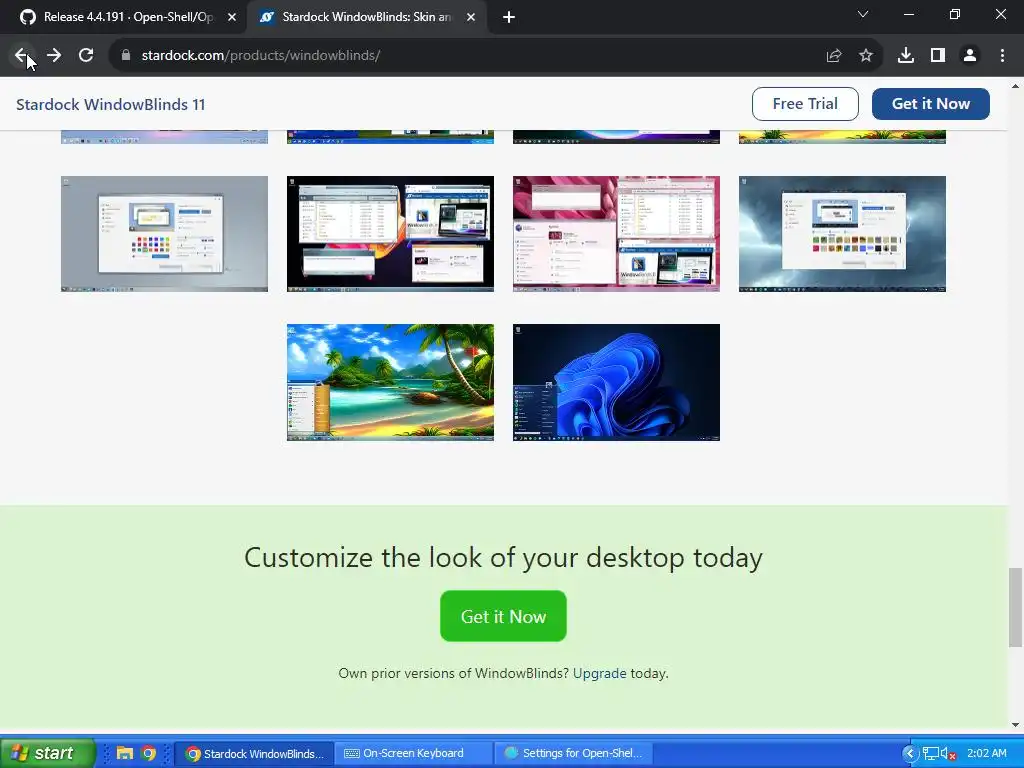Share this page via share icon

tap(833, 56)
